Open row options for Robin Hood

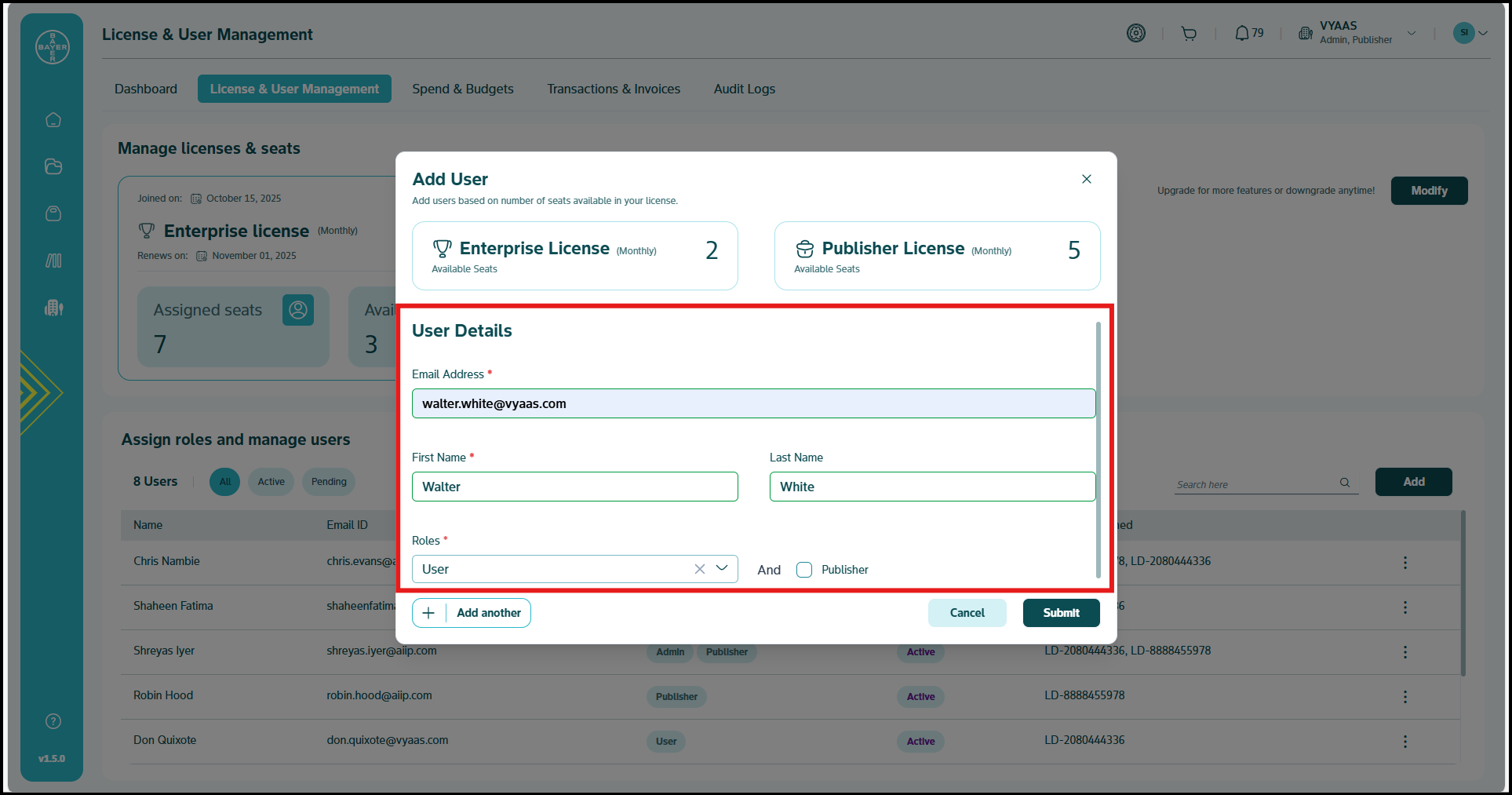tap(1405, 697)
